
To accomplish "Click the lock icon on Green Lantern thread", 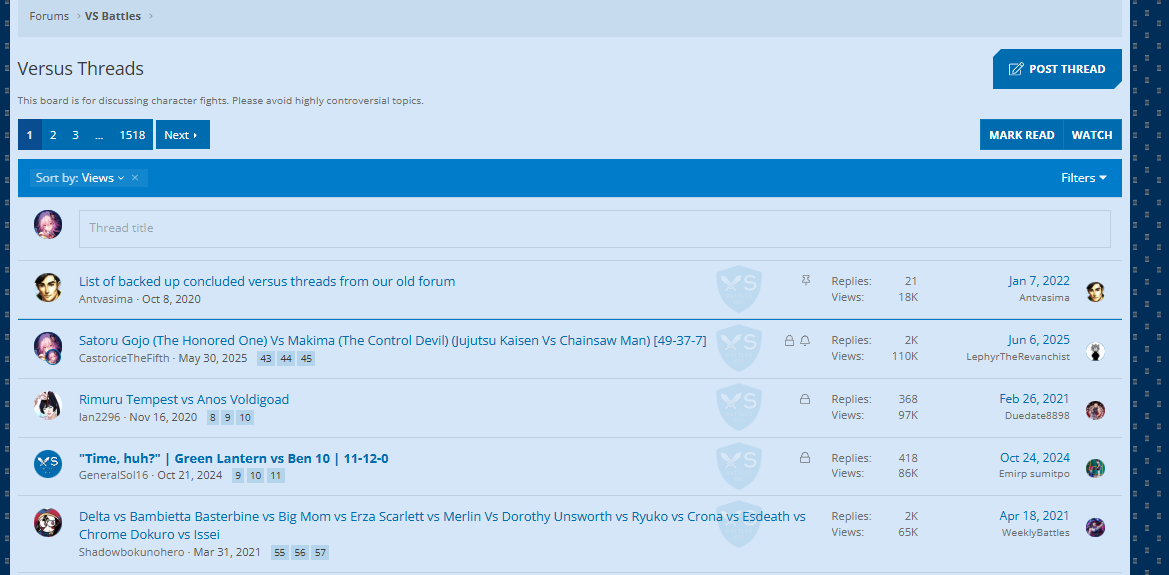I will pos(805,457).
